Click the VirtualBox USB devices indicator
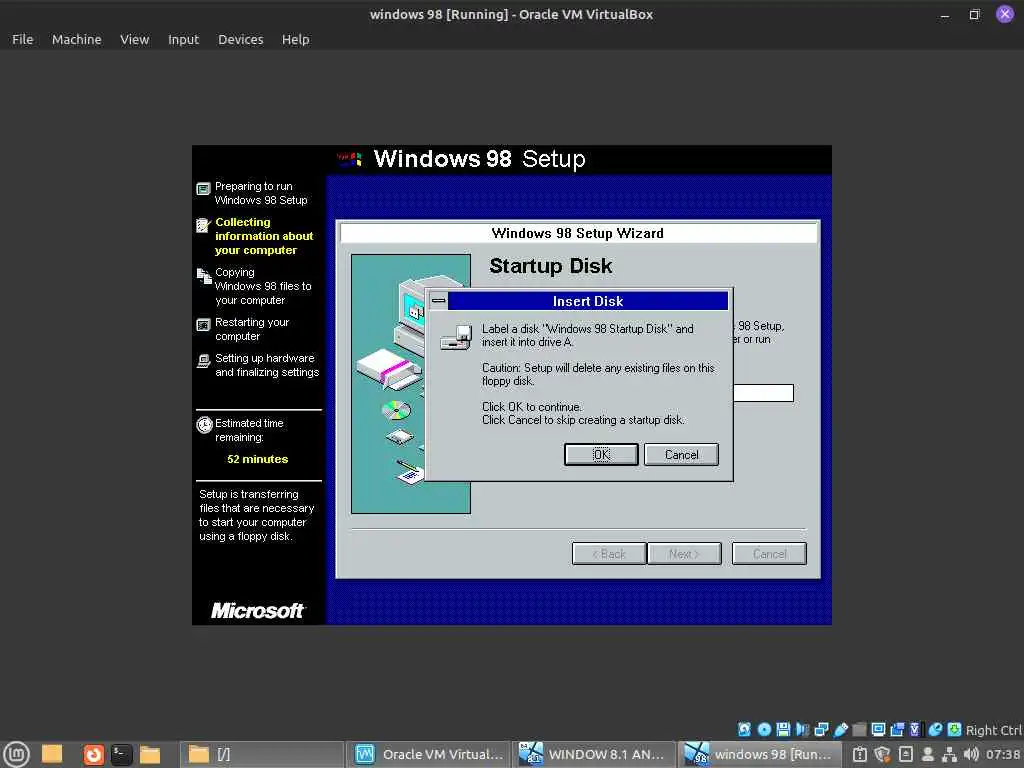This screenshot has height=768, width=1024. 840,729
